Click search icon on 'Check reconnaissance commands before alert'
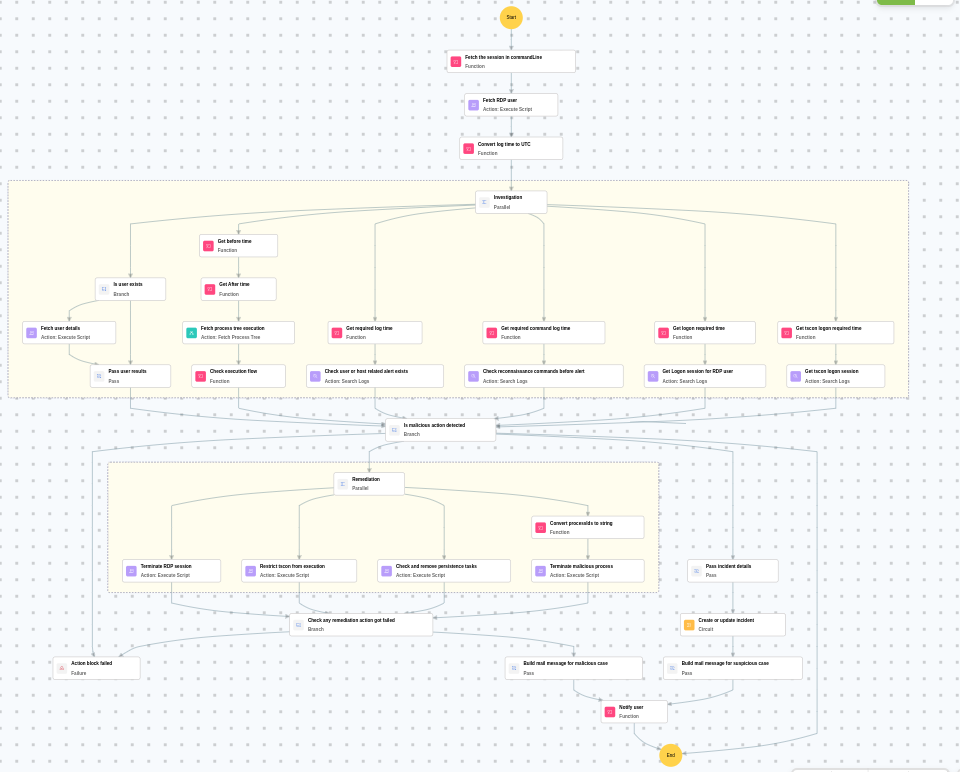The height and width of the screenshot is (772, 960). tap(473, 376)
